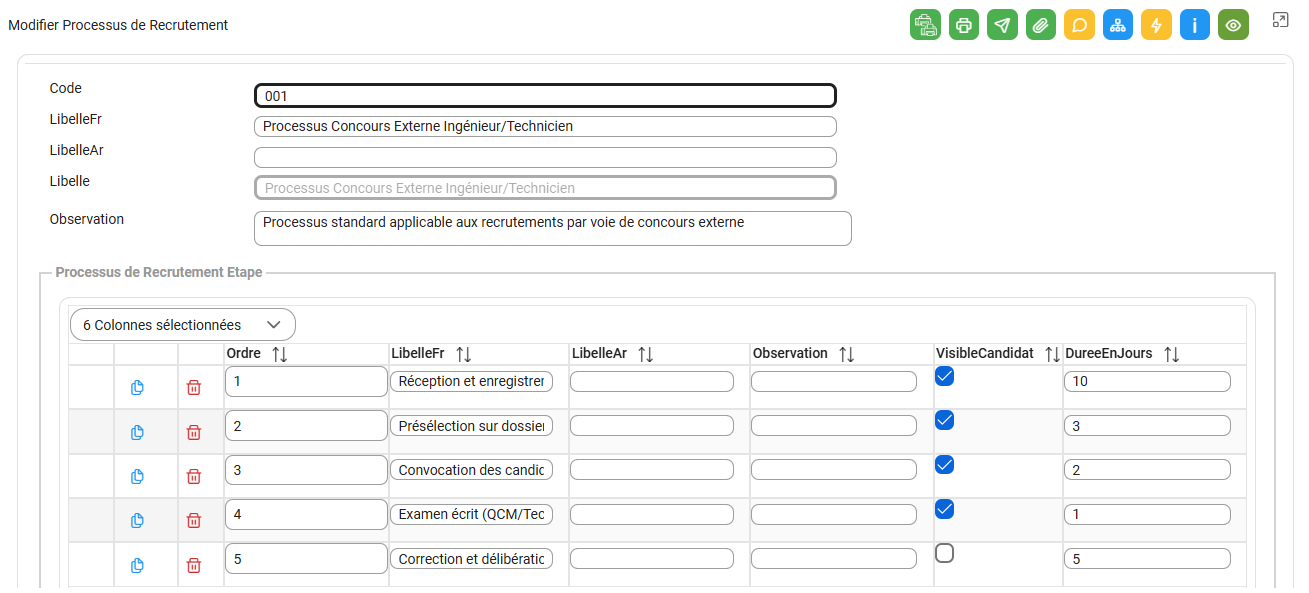Image resolution: width=1309 pixels, height=593 pixels.
Task: Open attachments with the paperclip icon
Action: point(1041,25)
